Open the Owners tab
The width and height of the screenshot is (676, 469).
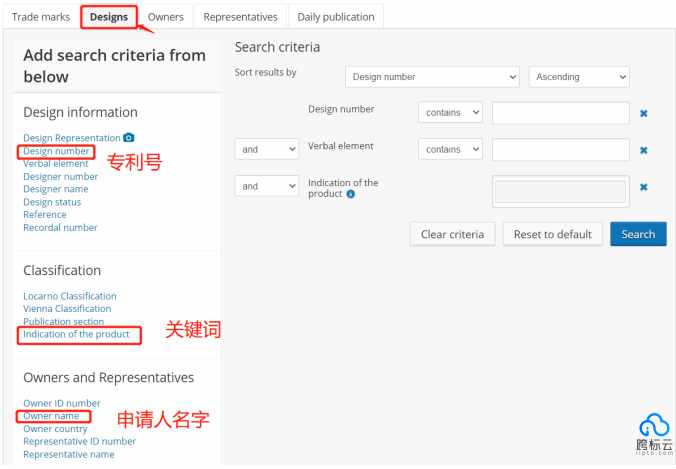coord(166,17)
